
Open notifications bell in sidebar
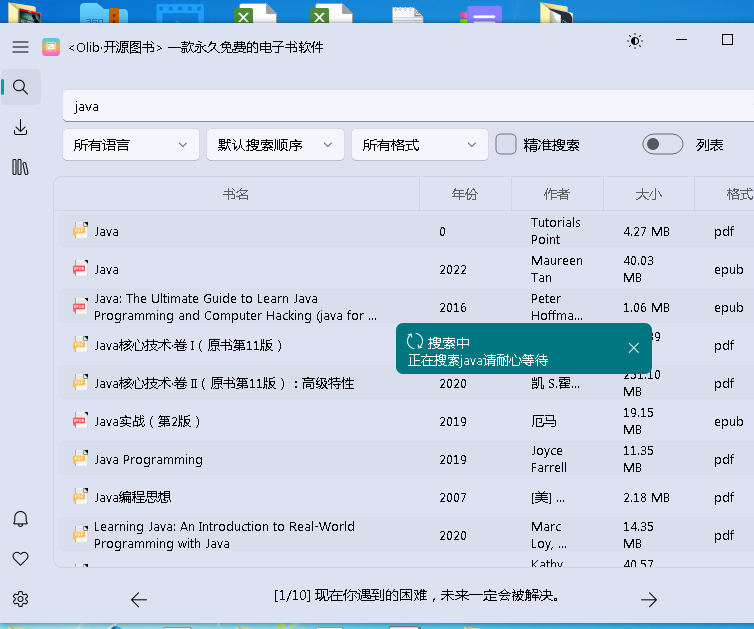pyautogui.click(x=20, y=519)
